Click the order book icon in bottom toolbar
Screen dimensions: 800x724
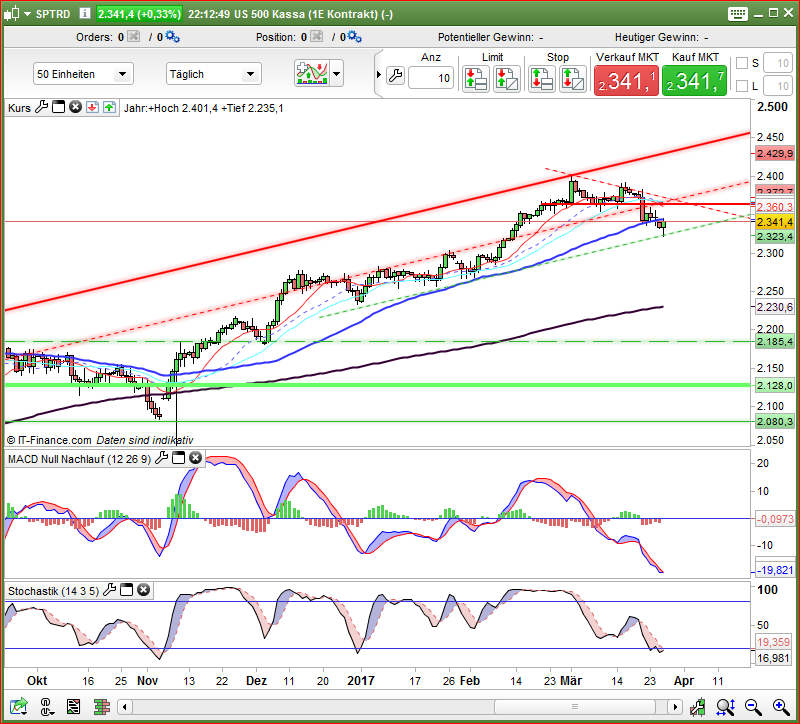pyautogui.click(x=102, y=707)
